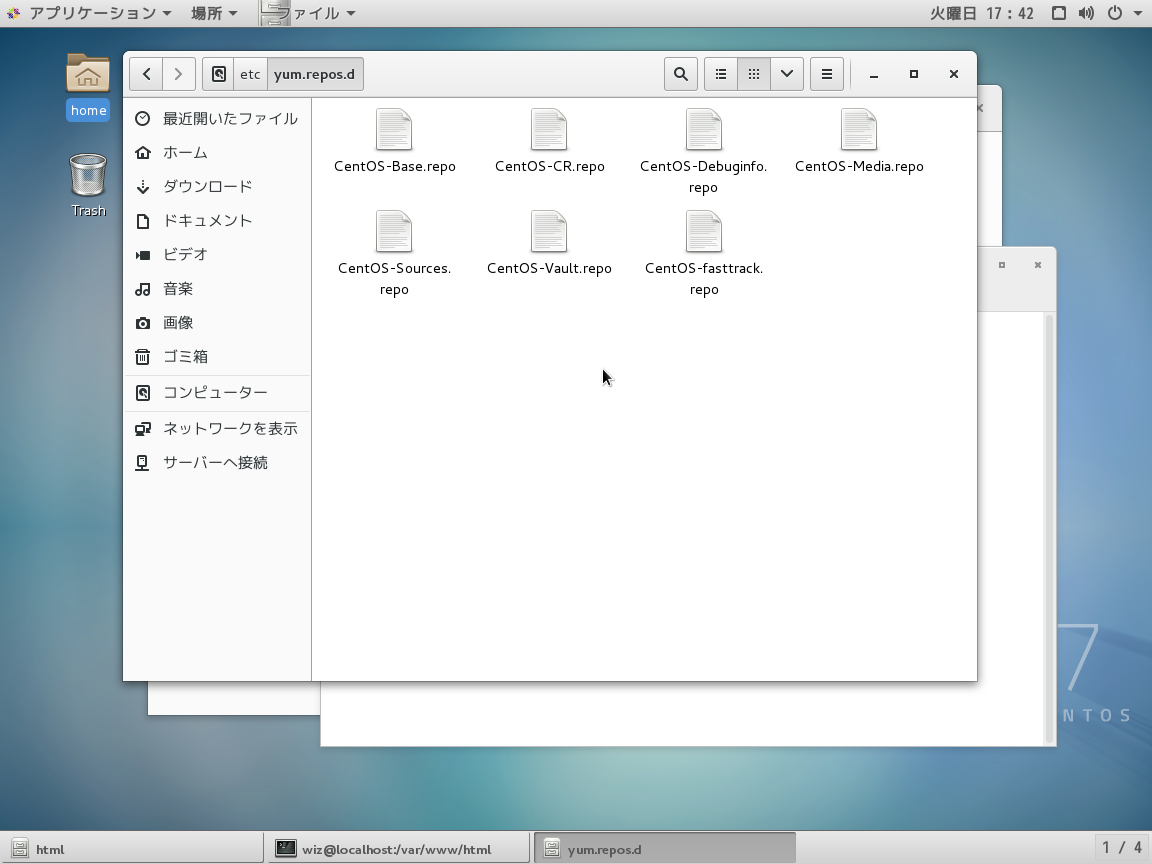Go to ホーム in sidebar

(x=217, y=152)
